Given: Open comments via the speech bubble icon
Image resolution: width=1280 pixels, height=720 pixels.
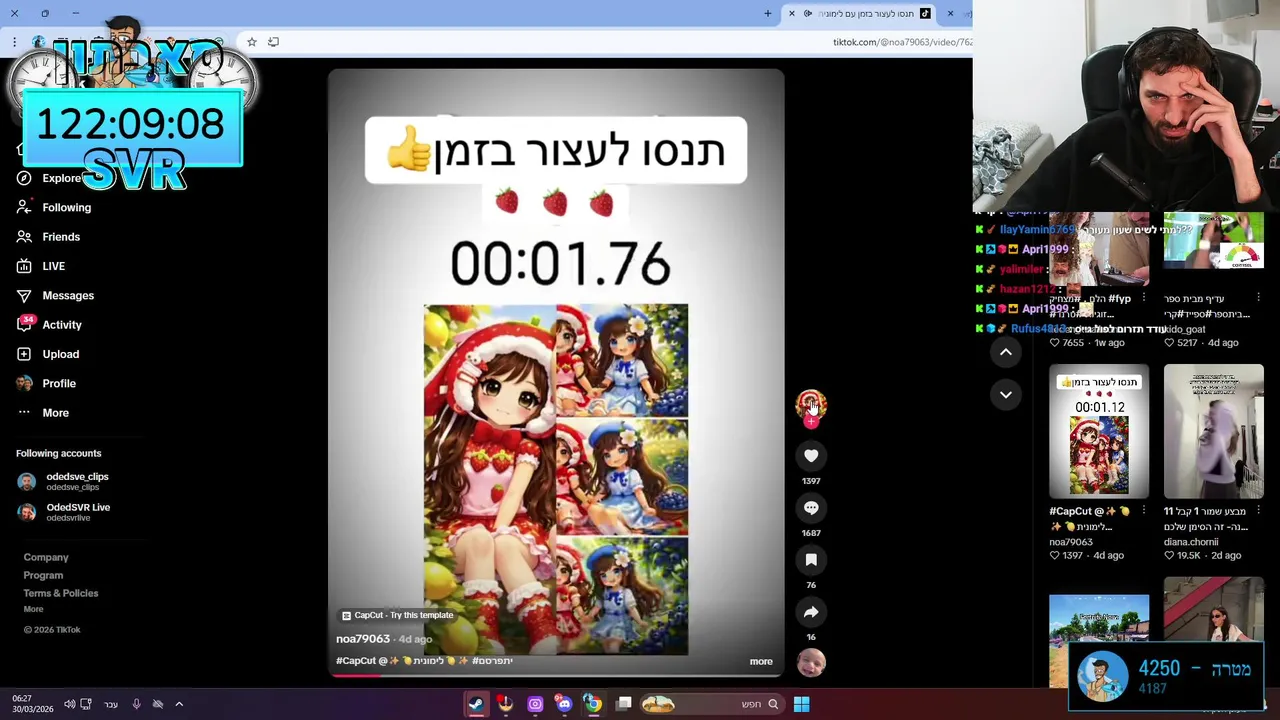Looking at the screenshot, I should pos(811,508).
